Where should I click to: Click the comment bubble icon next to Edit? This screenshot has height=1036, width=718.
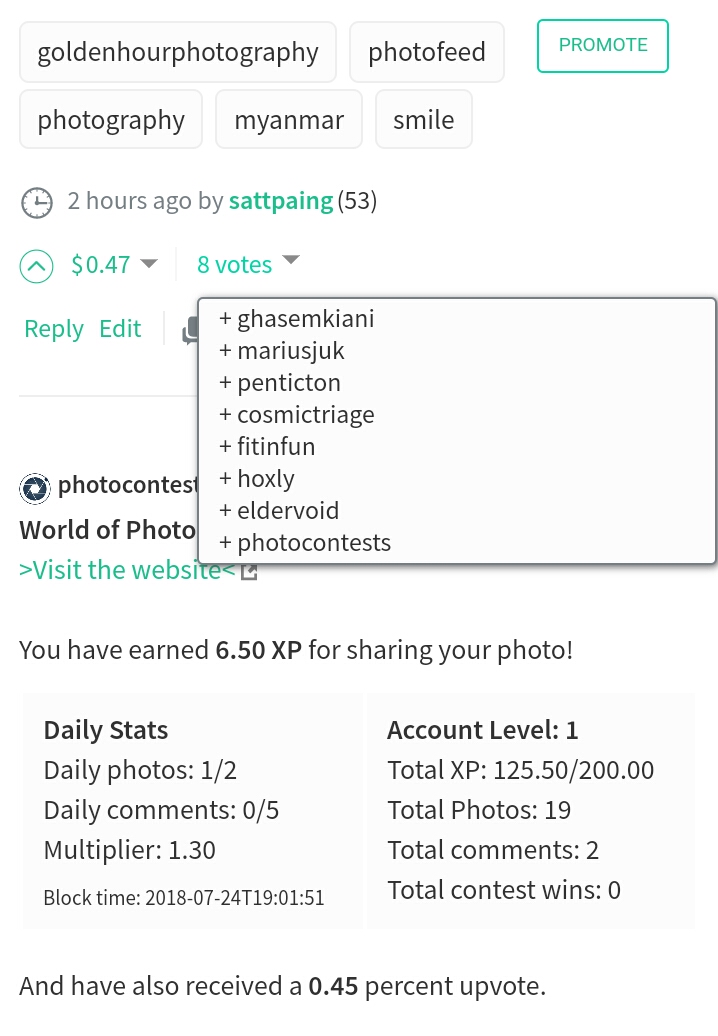(x=191, y=330)
